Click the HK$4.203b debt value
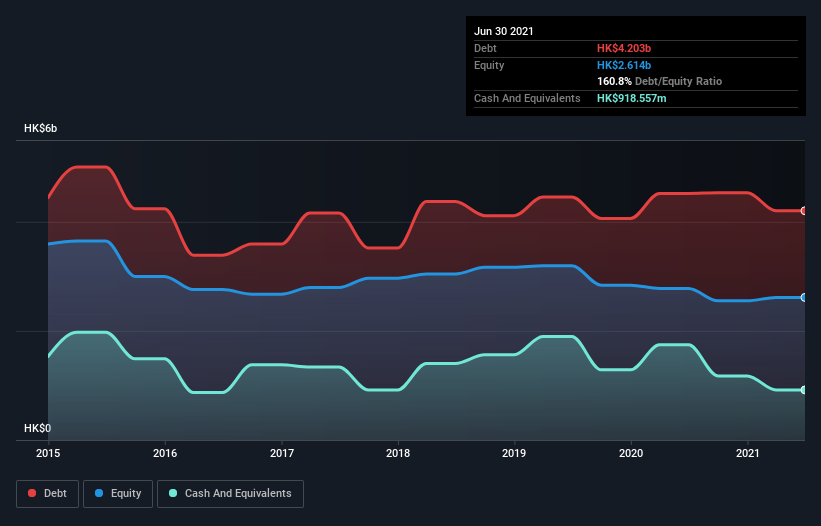 coord(624,48)
